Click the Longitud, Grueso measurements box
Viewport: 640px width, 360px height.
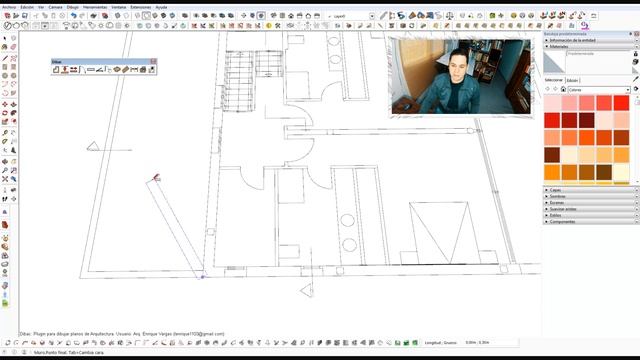(x=491, y=343)
